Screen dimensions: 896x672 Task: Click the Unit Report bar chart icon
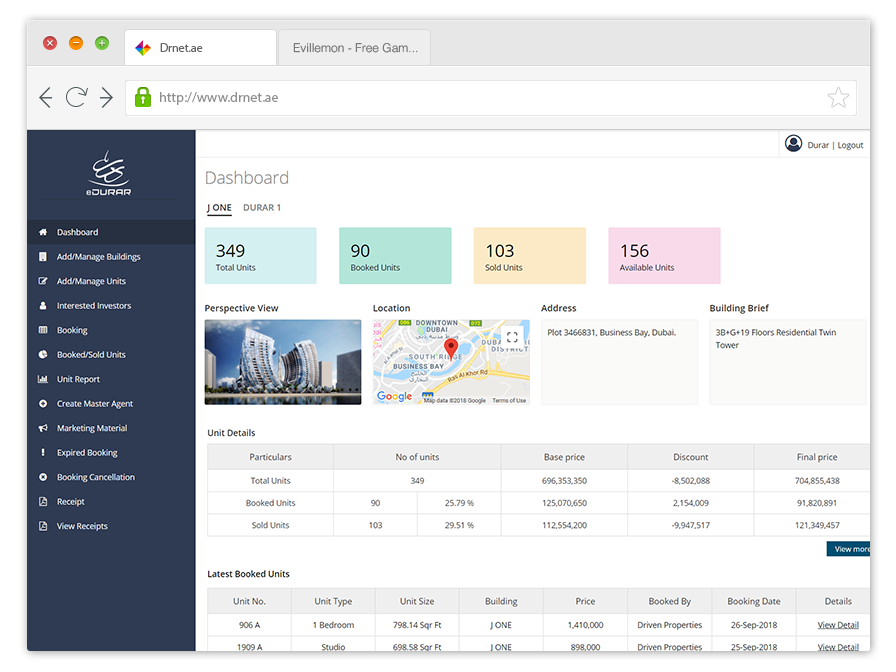coord(43,379)
